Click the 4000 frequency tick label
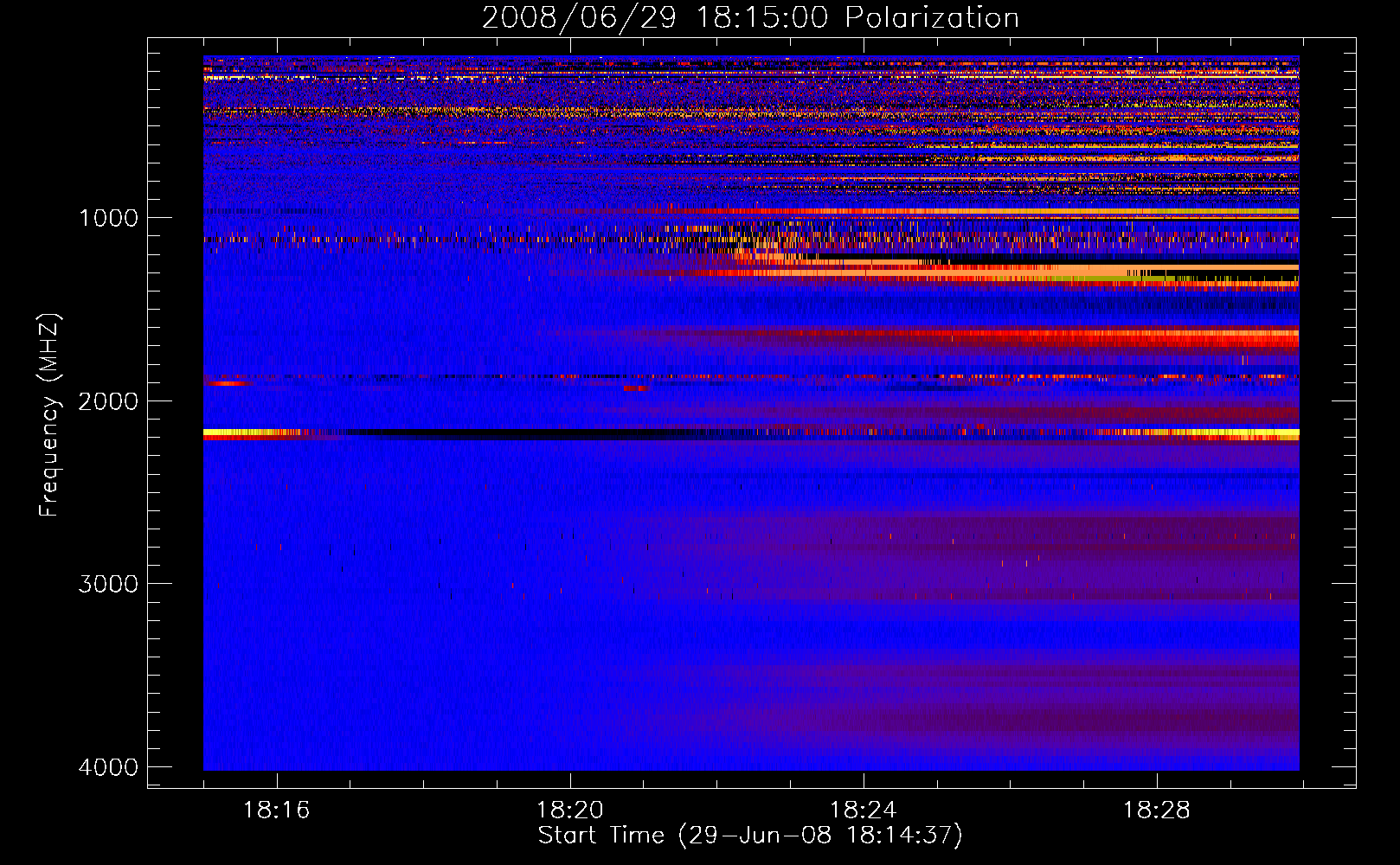The height and width of the screenshot is (865, 1400). [x=108, y=767]
